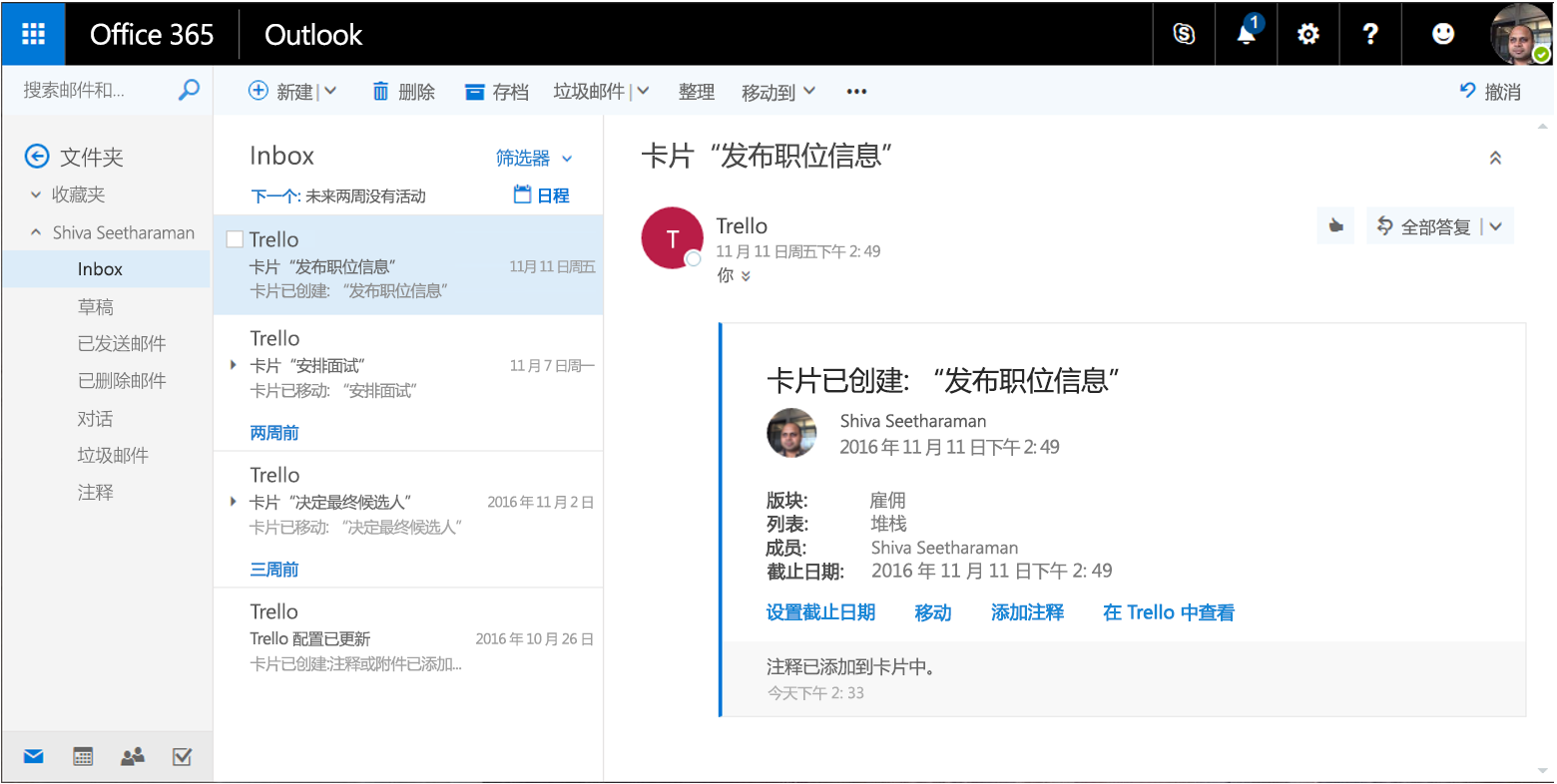
Task: Expand the 收藏夹 favorites section
Action: pyautogui.click(x=36, y=196)
